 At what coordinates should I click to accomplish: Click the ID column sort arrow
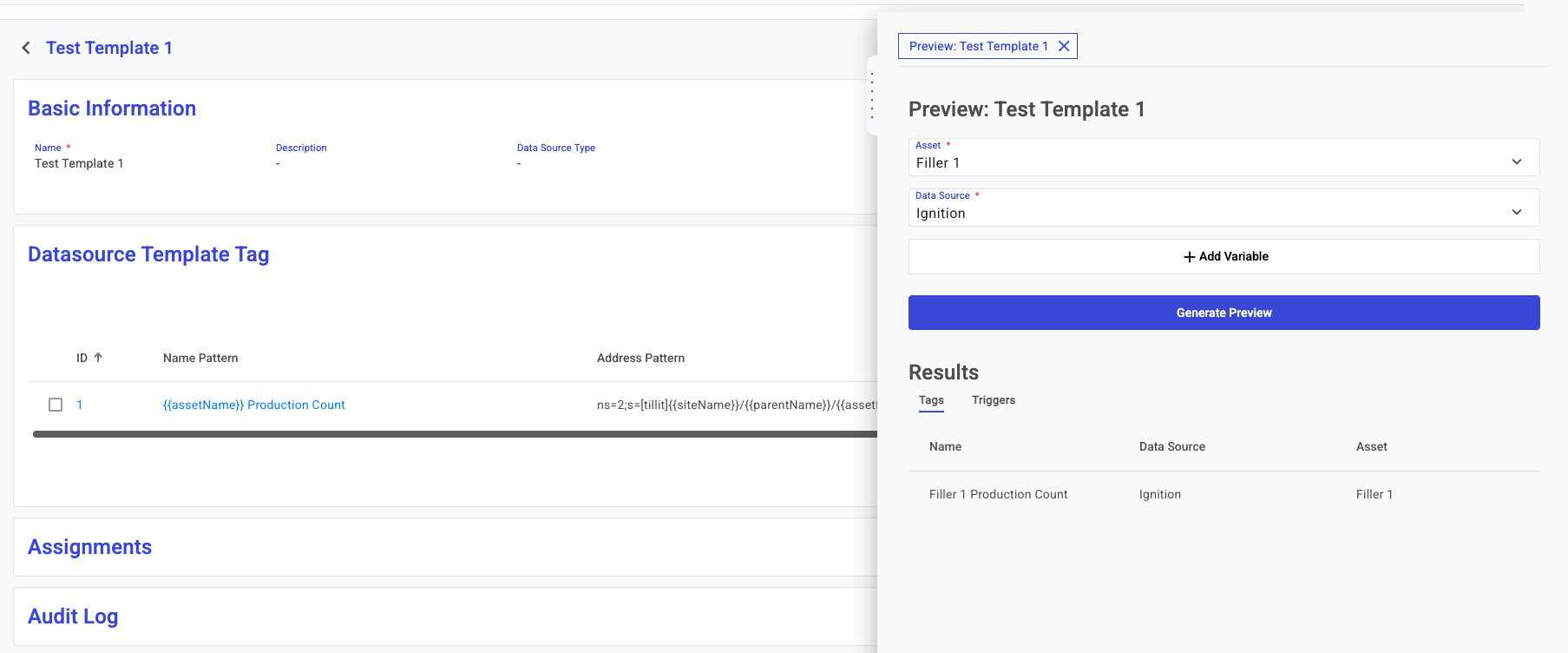point(98,358)
